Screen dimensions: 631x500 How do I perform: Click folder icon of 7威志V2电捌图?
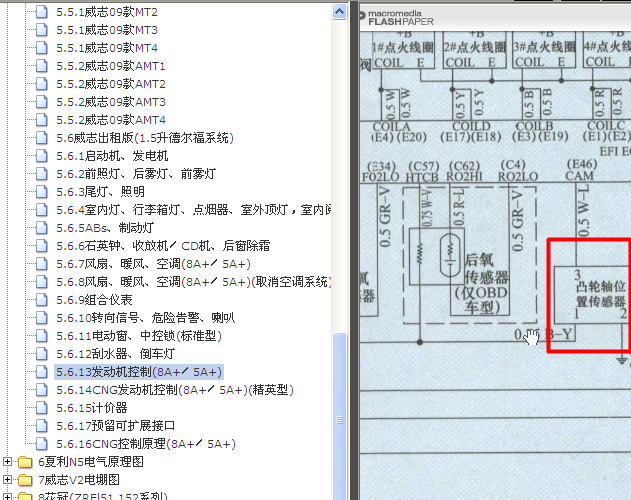tap(25, 480)
